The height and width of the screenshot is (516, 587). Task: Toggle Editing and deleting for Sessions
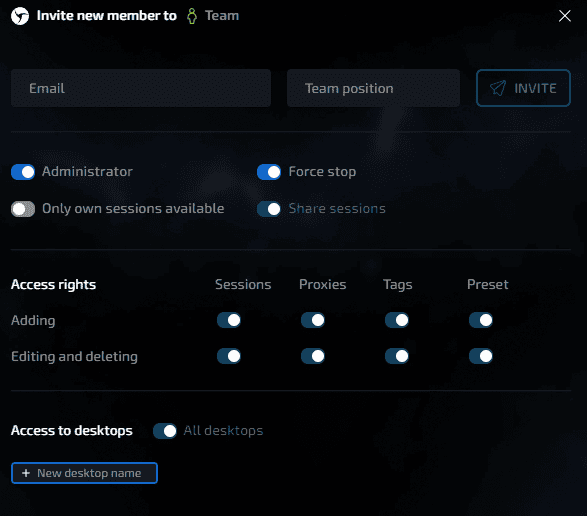pos(229,356)
